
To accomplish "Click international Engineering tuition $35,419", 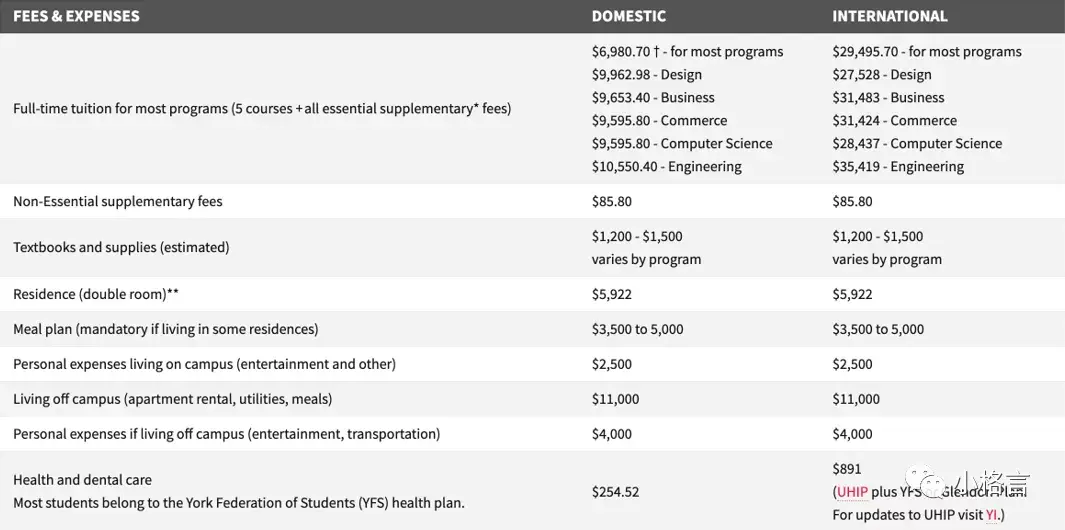I will [x=898, y=167].
